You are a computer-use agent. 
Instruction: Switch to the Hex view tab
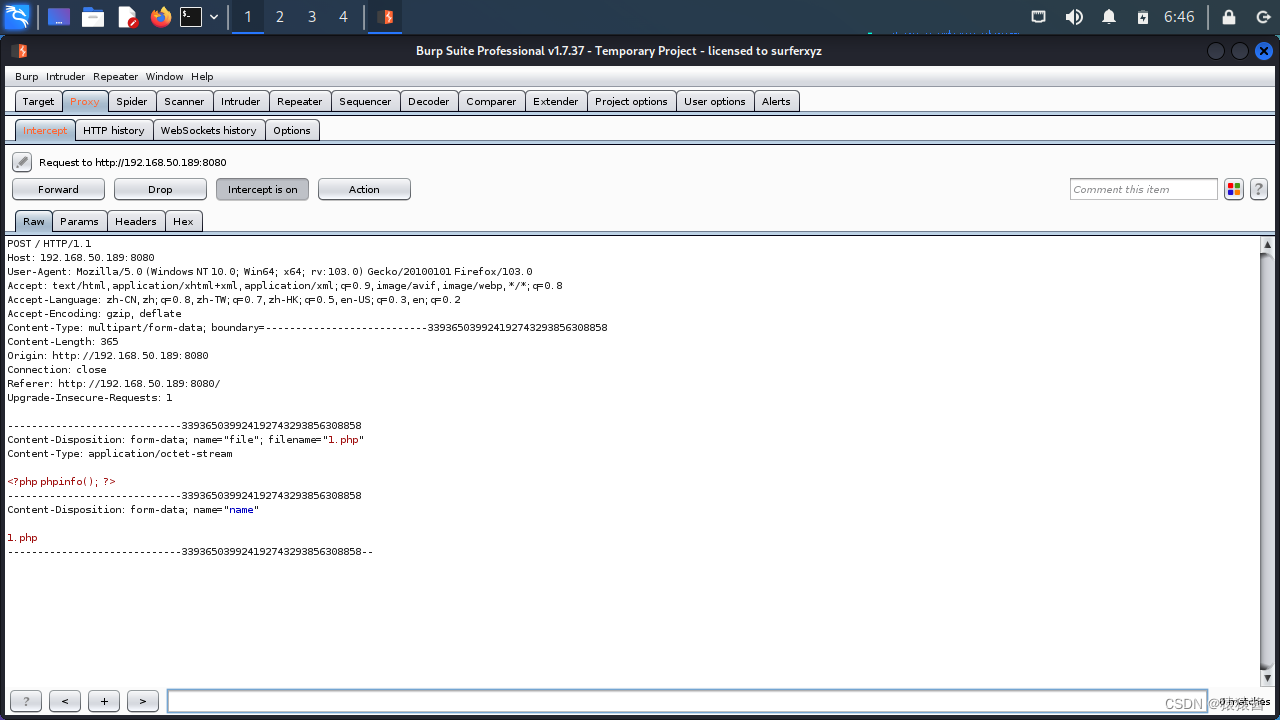(183, 221)
